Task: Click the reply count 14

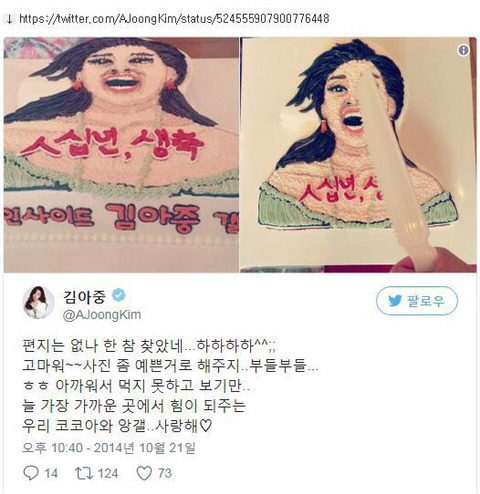Action: point(51,473)
